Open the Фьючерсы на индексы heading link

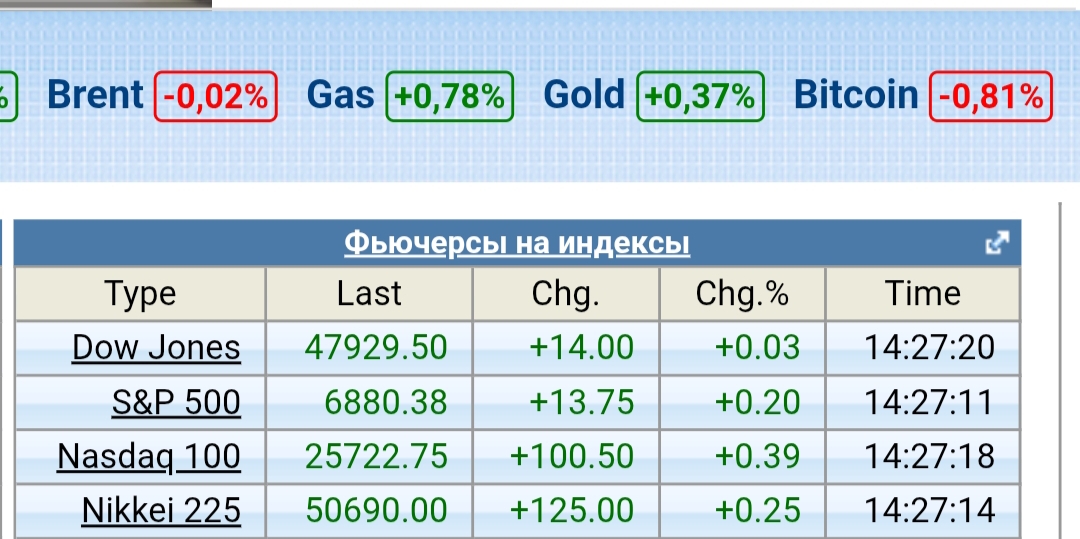[x=517, y=243]
